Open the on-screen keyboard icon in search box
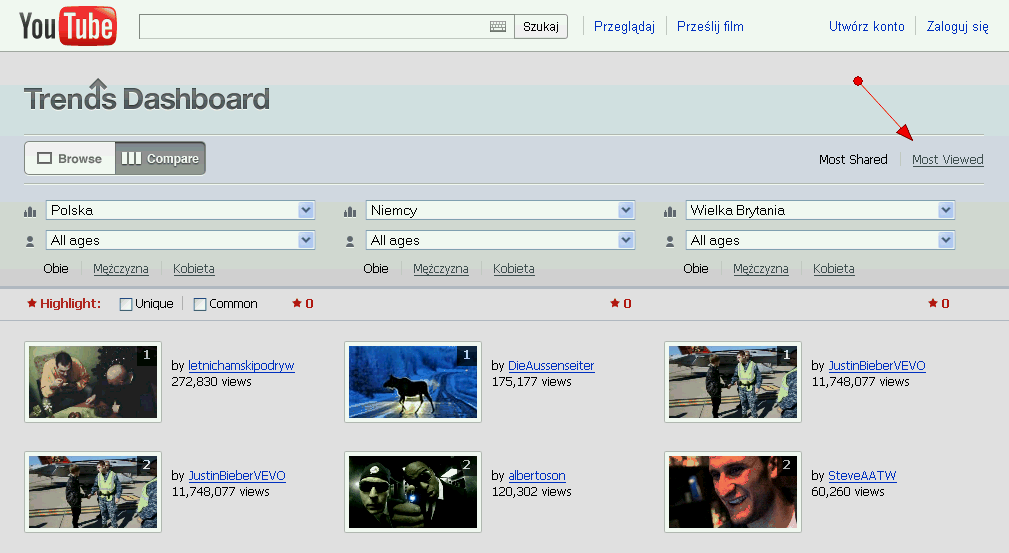Image resolution: width=1009 pixels, height=553 pixels. tap(498, 26)
